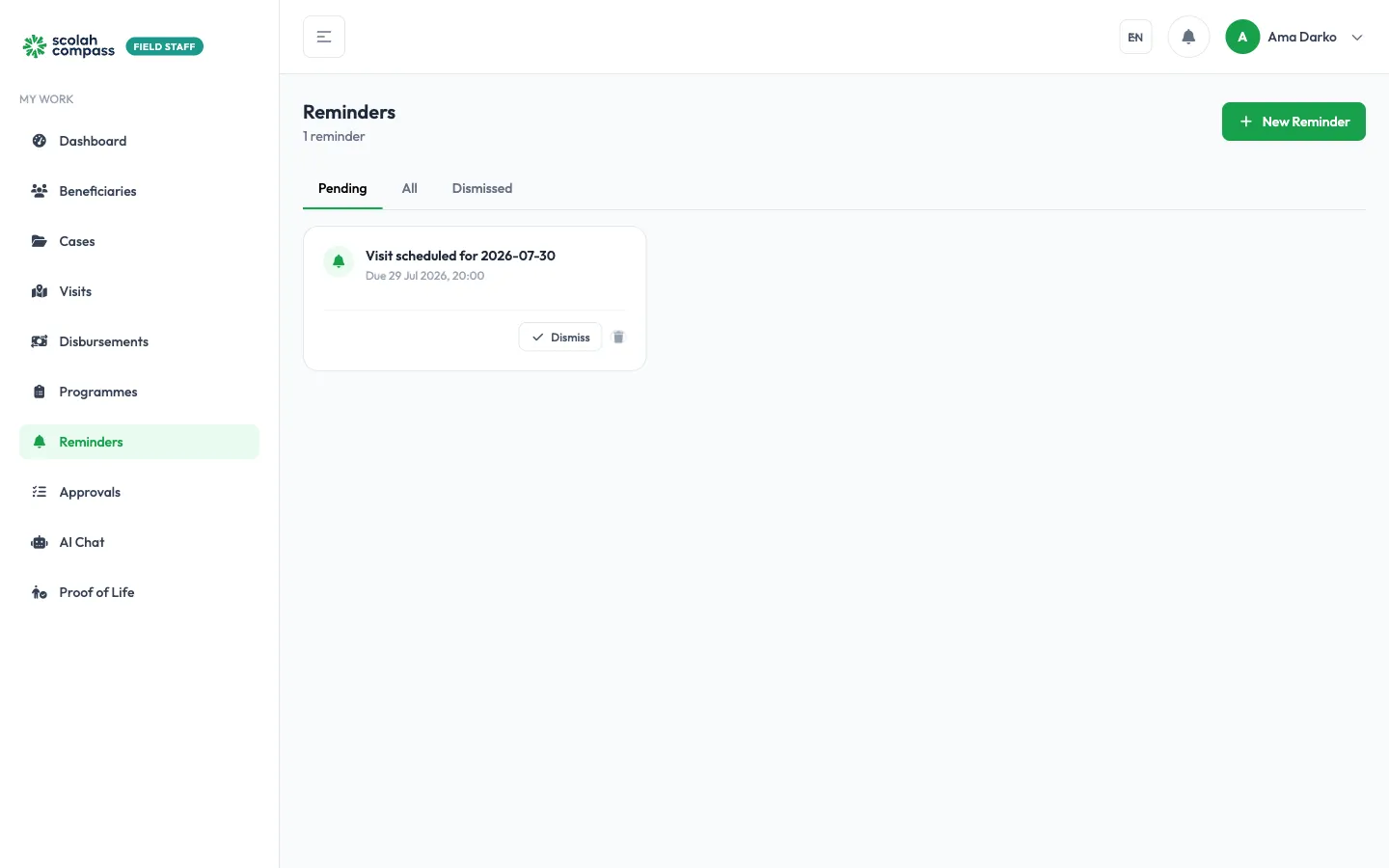This screenshot has height=868, width=1389.
Task: Click the Reminders page heading
Action: (349, 112)
